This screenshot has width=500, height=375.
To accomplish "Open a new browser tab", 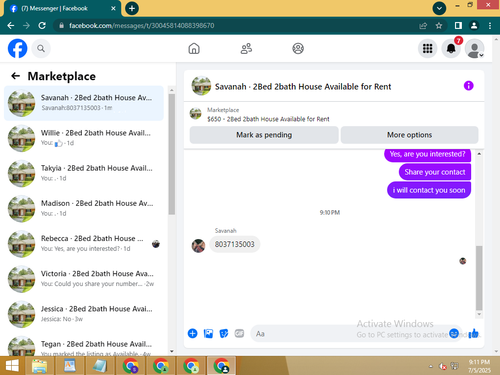I will click(x=132, y=8).
